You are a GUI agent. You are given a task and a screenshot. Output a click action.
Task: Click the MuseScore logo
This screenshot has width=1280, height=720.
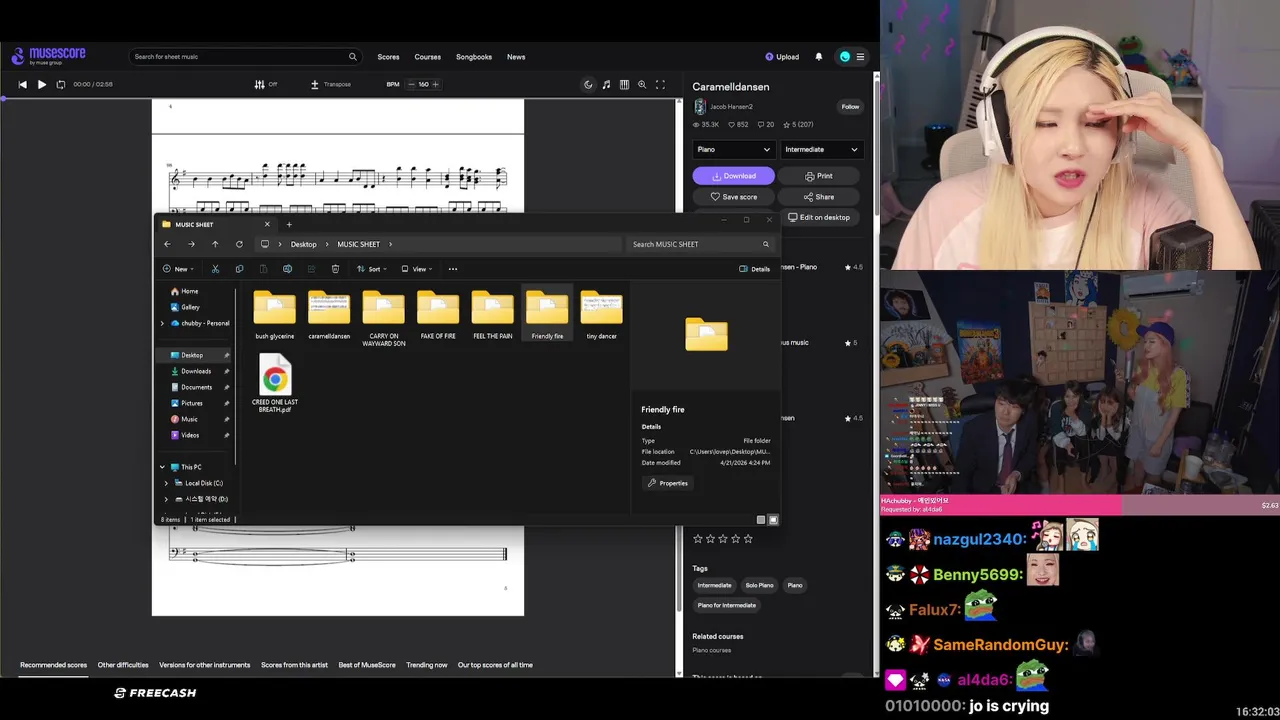pos(49,56)
